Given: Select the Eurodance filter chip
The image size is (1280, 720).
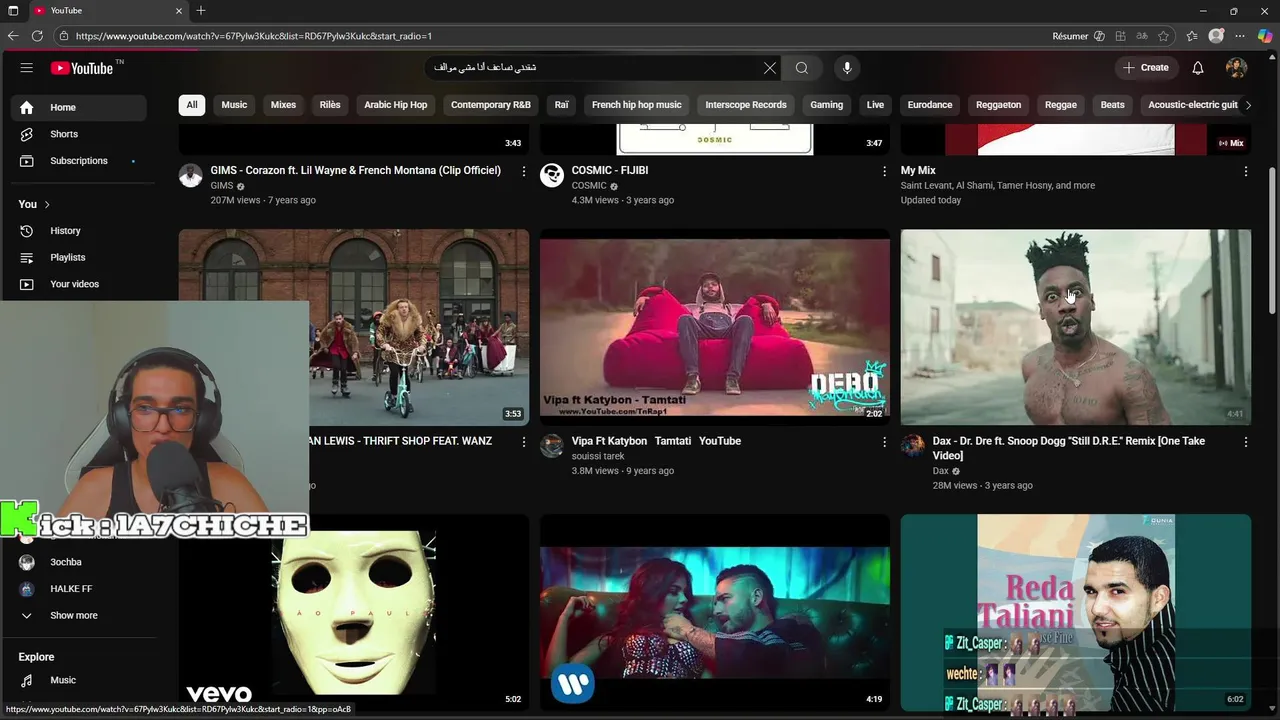Looking at the screenshot, I should pos(930,105).
